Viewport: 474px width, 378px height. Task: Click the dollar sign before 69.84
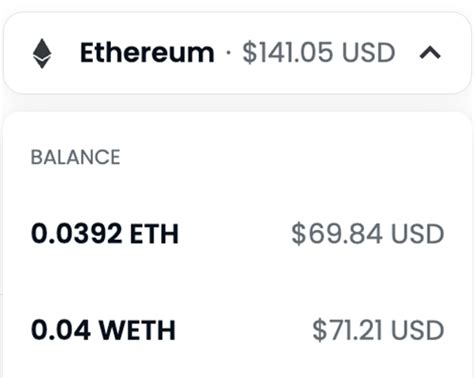point(298,234)
